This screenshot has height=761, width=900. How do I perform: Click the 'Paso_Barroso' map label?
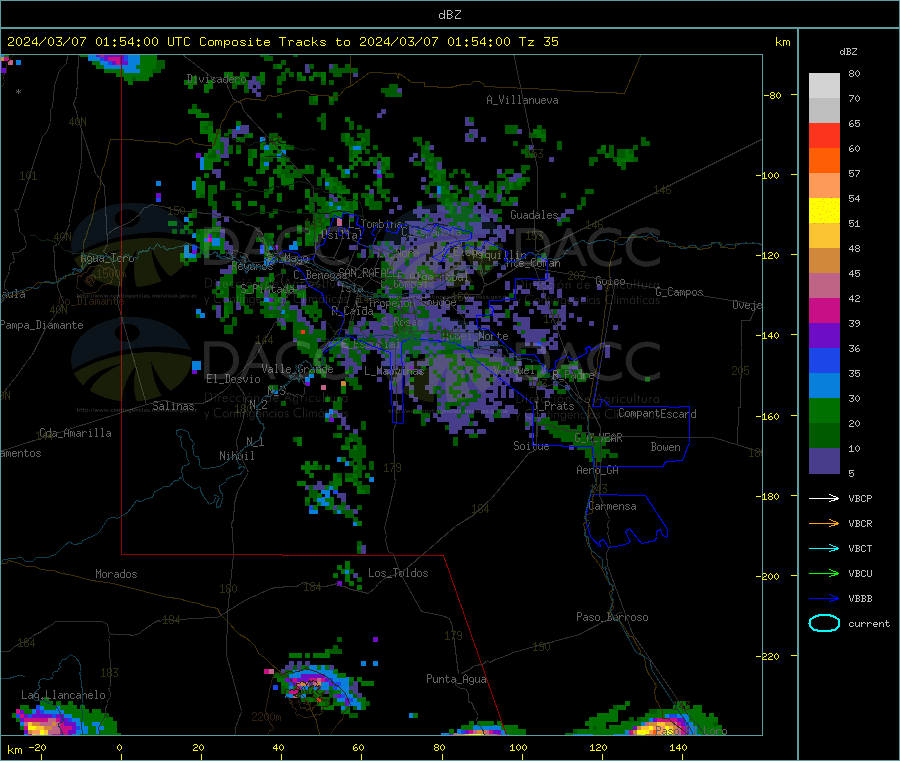coord(612,617)
